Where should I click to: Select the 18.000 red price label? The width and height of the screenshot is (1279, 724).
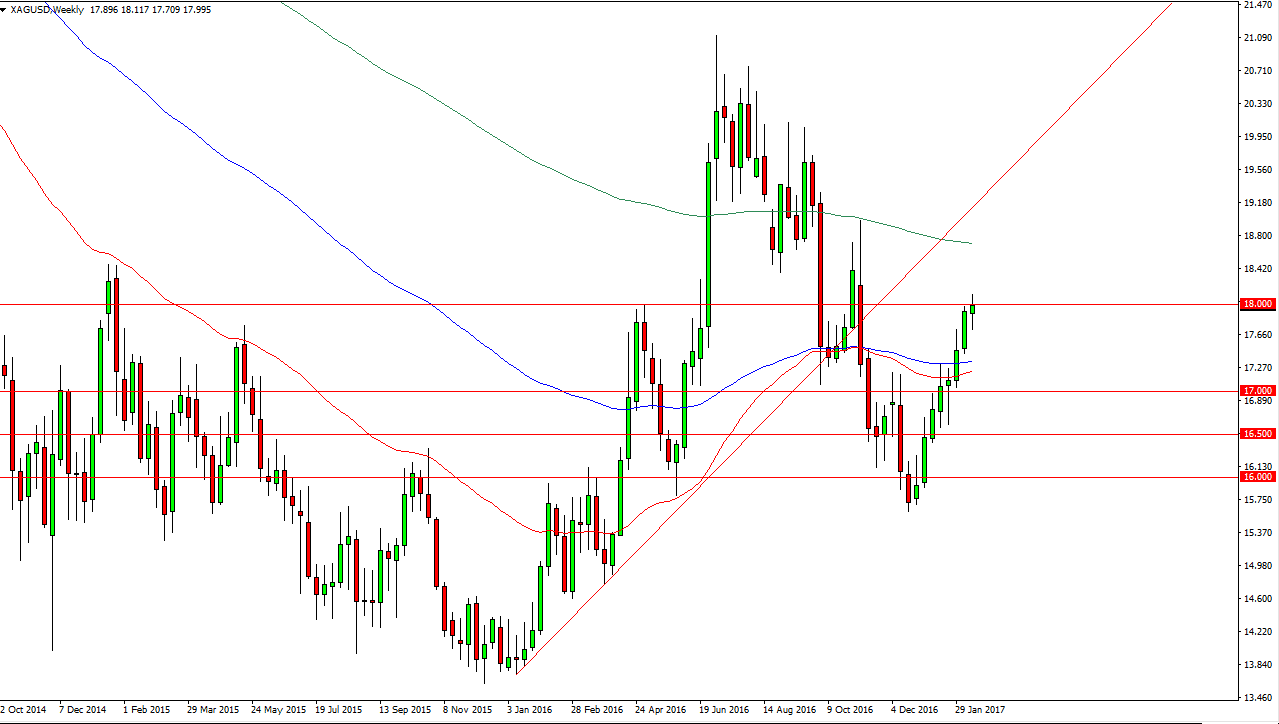[x=1256, y=304]
